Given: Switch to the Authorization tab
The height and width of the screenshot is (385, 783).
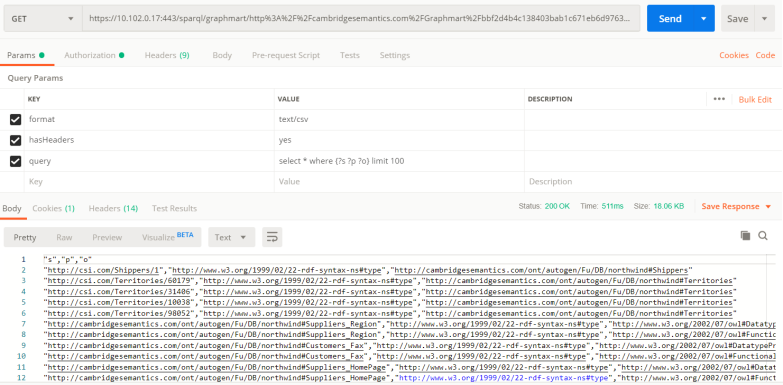Looking at the screenshot, I should tap(94, 55).
